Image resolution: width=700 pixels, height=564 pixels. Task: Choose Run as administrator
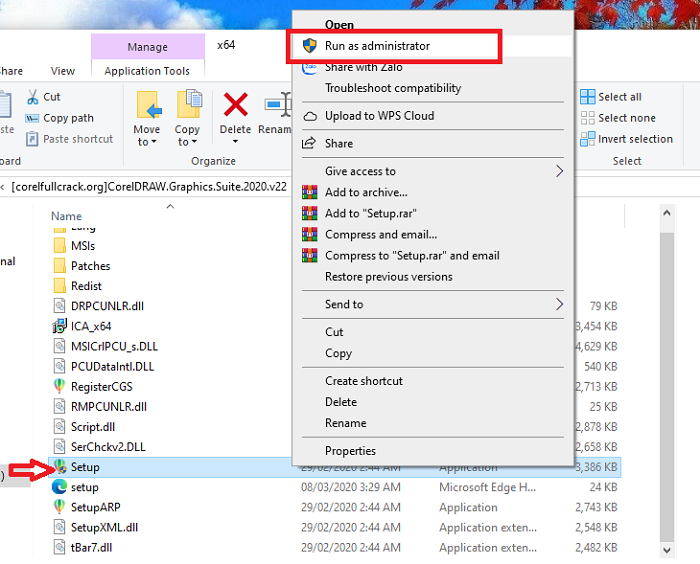(377, 46)
